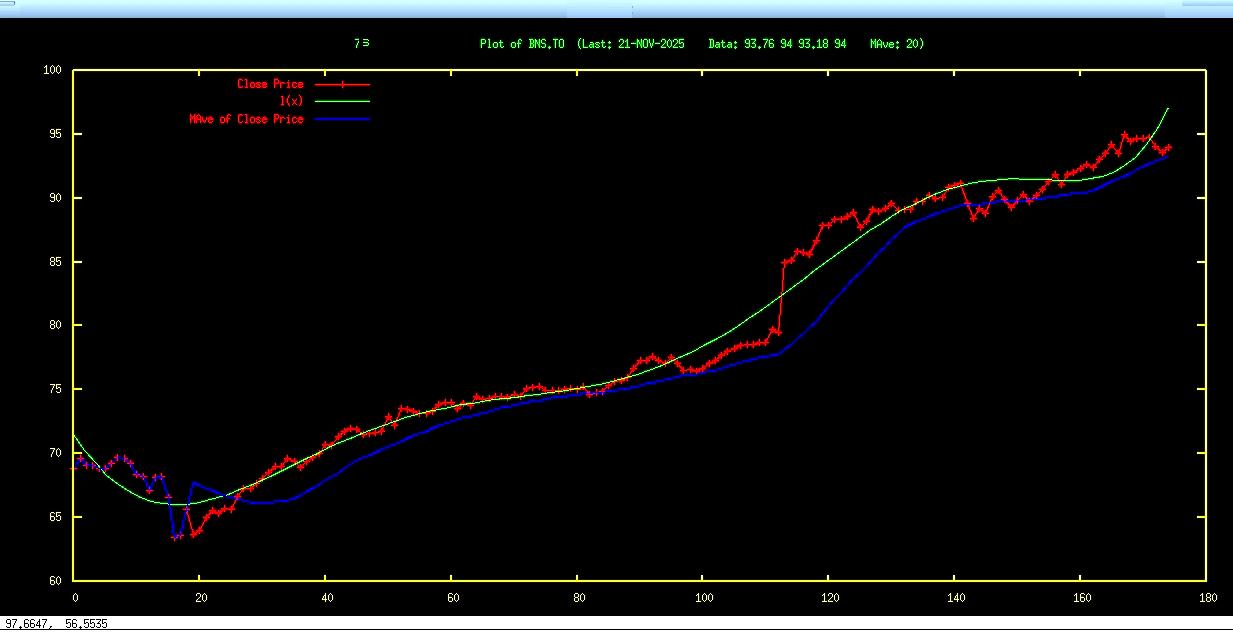Click the red Close Price legend line sample
The image size is (1233, 632).
(x=341, y=85)
